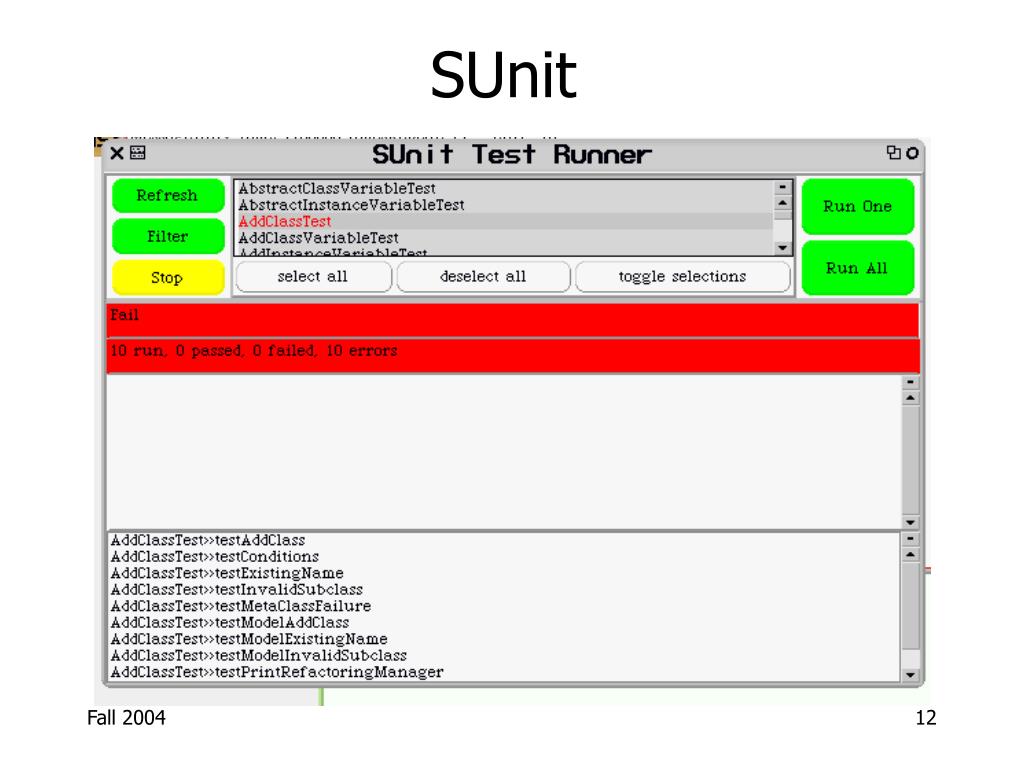The height and width of the screenshot is (768, 1024).
Task: Open the empty middle pane's scrollbar menu button
Action: (910, 382)
